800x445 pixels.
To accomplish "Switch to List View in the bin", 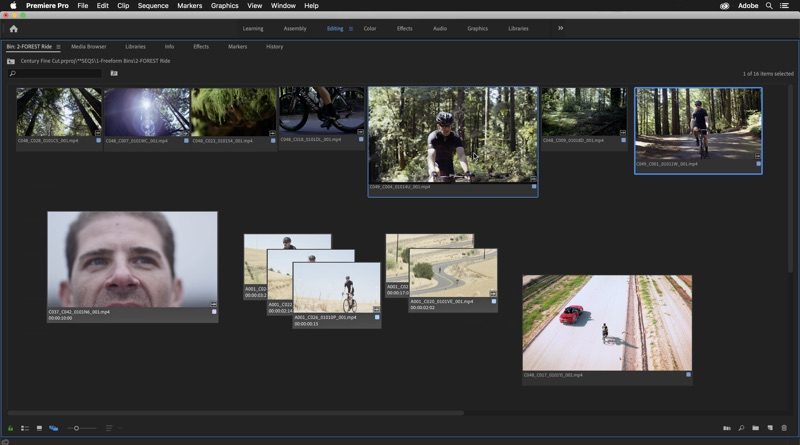I will pyautogui.click(x=25, y=428).
